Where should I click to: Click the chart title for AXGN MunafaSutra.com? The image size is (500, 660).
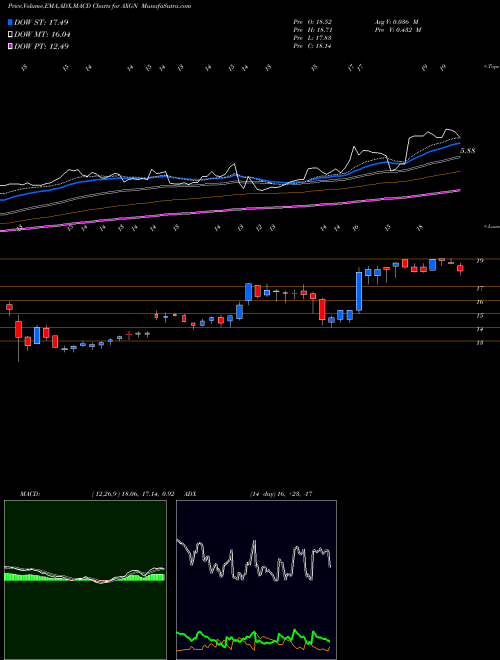[99, 6]
